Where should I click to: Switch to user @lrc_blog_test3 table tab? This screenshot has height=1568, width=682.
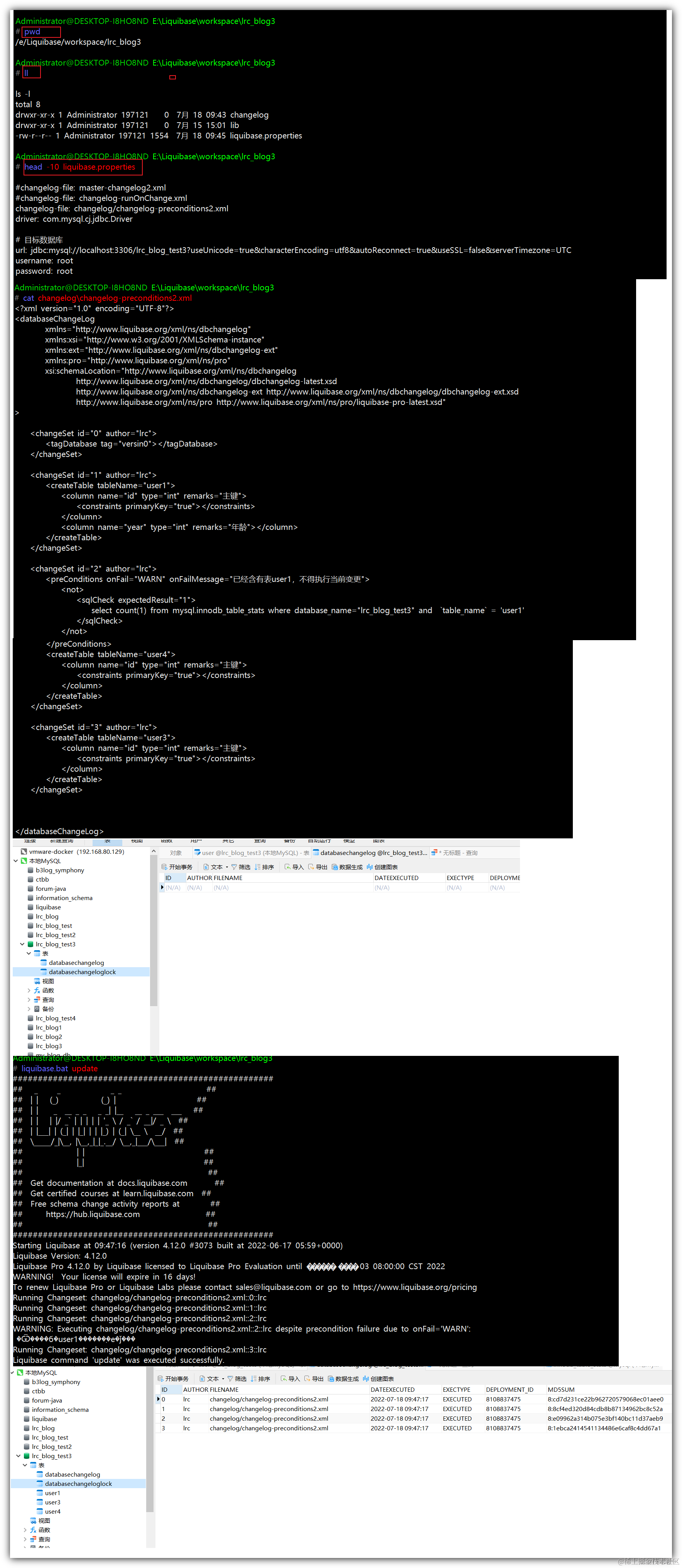coord(252,853)
